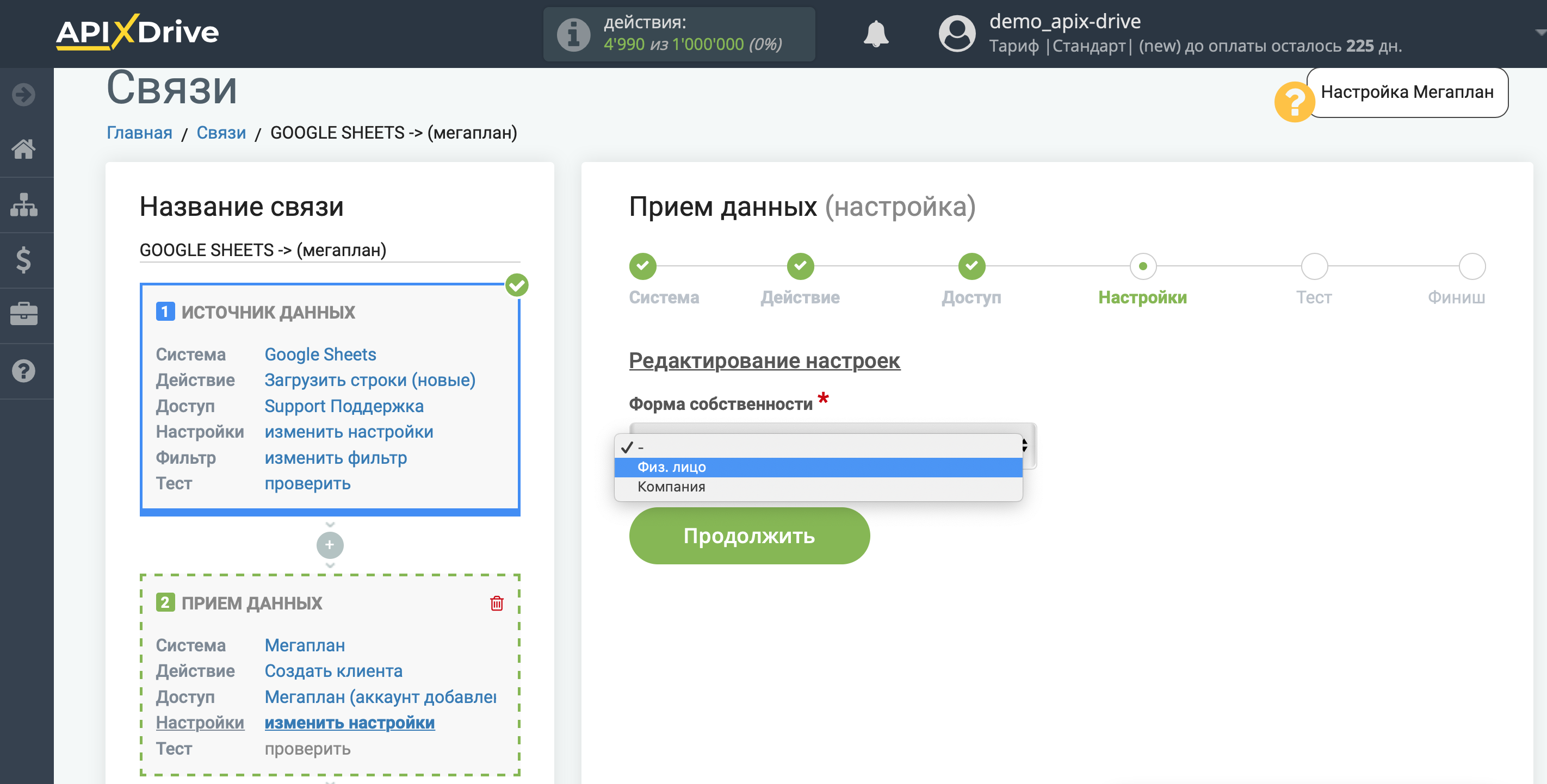Delete data receiver with red trash icon

pos(497,603)
